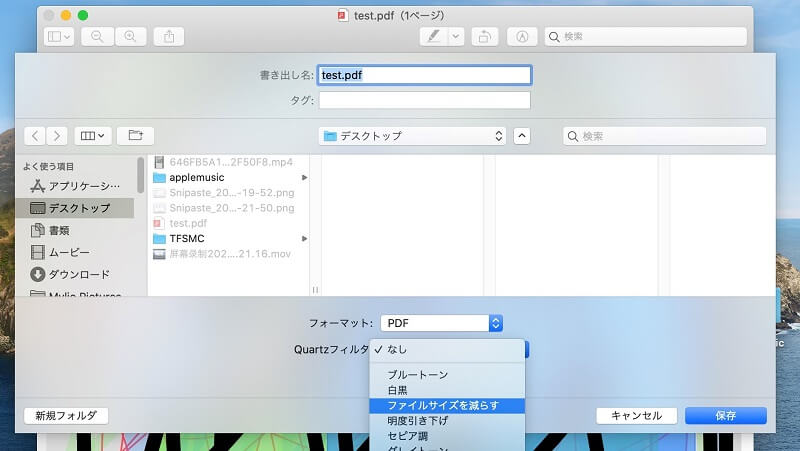Viewport: 800px width, 451px height.
Task: Choose ブルートーン filter
Action: pos(447,375)
